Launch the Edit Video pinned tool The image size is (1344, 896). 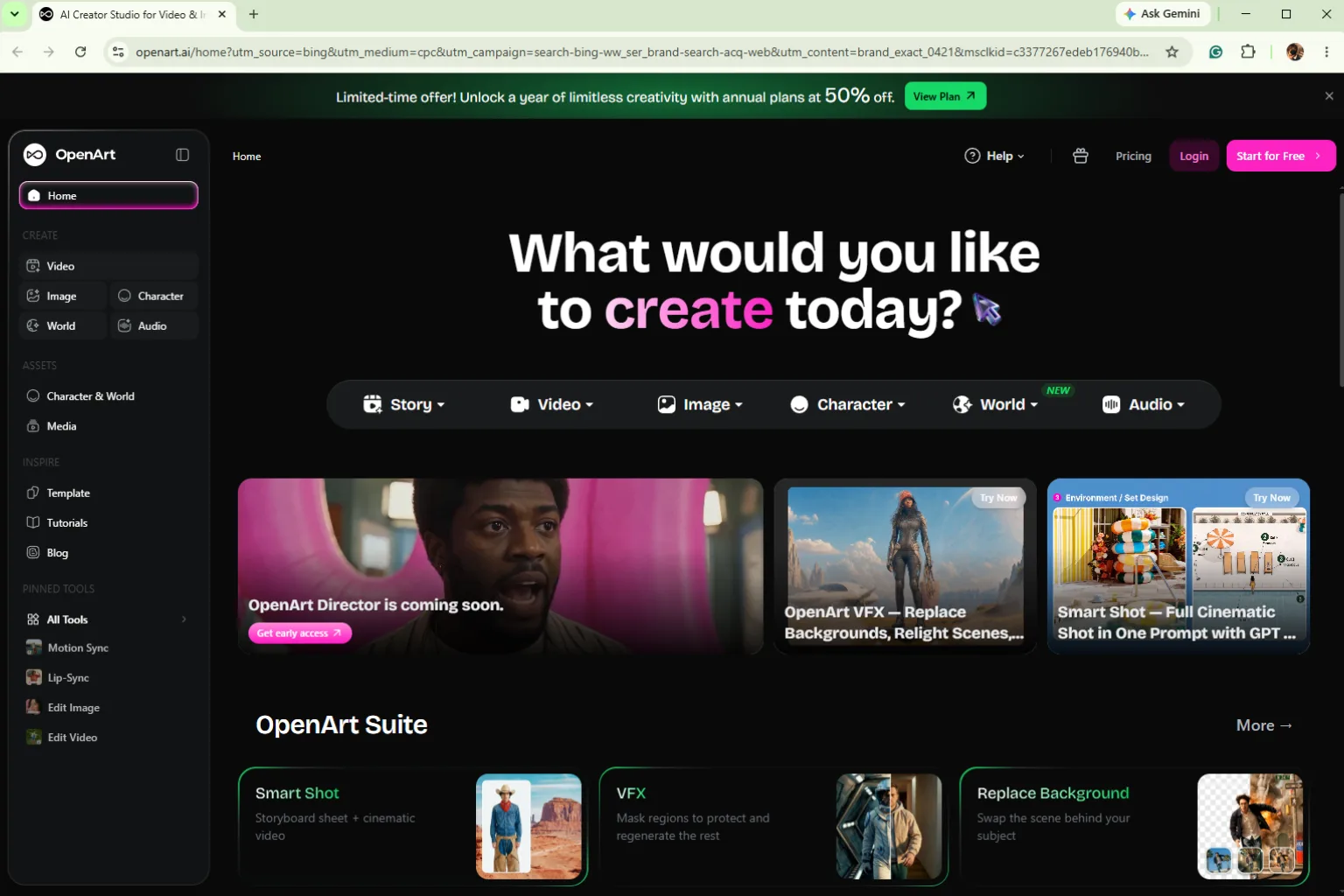pos(108,737)
